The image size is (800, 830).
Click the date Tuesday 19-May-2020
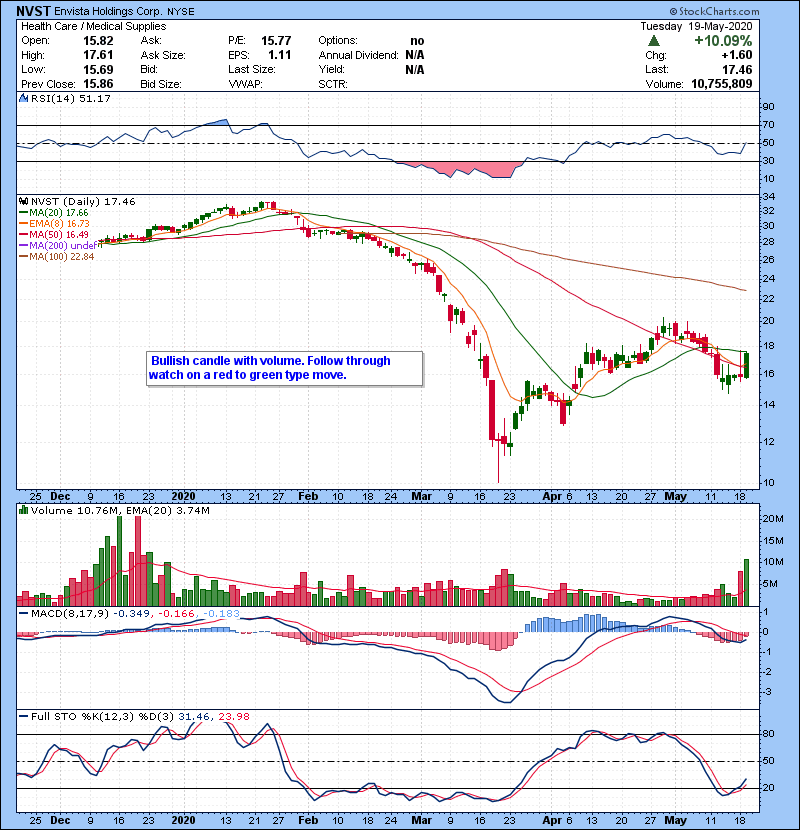[x=696, y=26]
